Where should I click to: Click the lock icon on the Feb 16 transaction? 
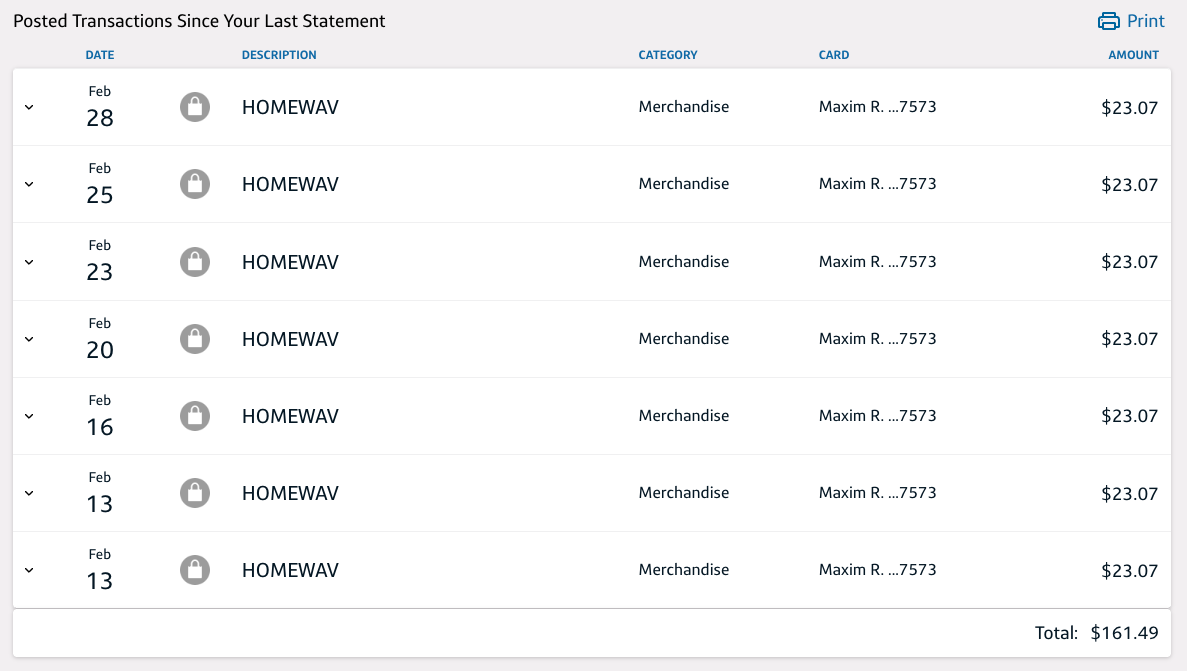195,415
